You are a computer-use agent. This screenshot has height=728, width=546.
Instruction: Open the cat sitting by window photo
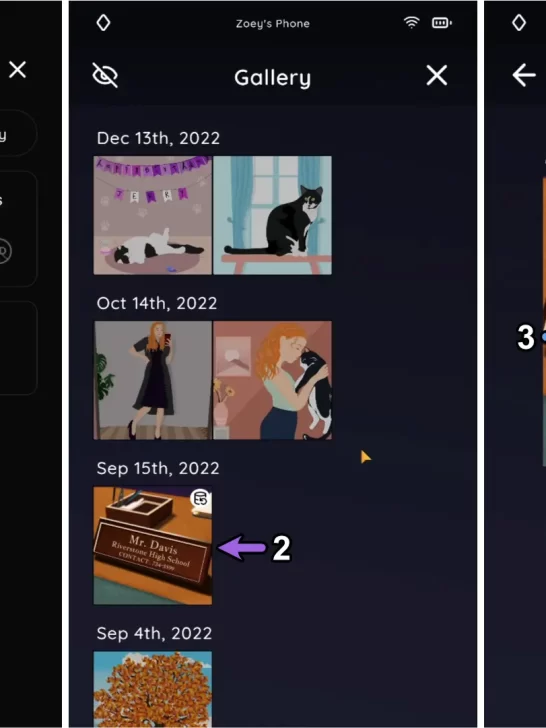(x=273, y=215)
